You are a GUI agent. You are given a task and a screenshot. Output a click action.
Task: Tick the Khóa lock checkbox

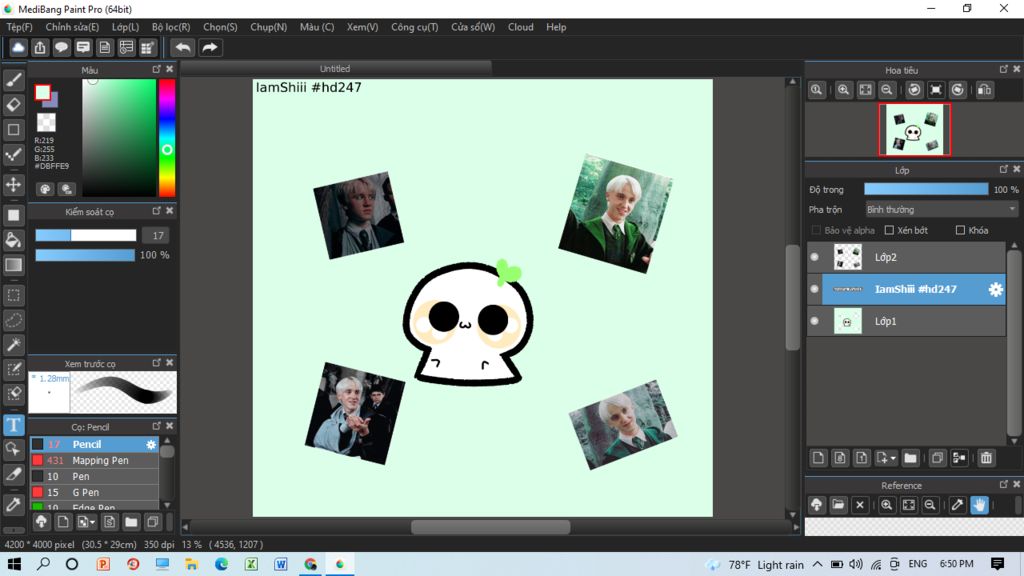pos(960,230)
